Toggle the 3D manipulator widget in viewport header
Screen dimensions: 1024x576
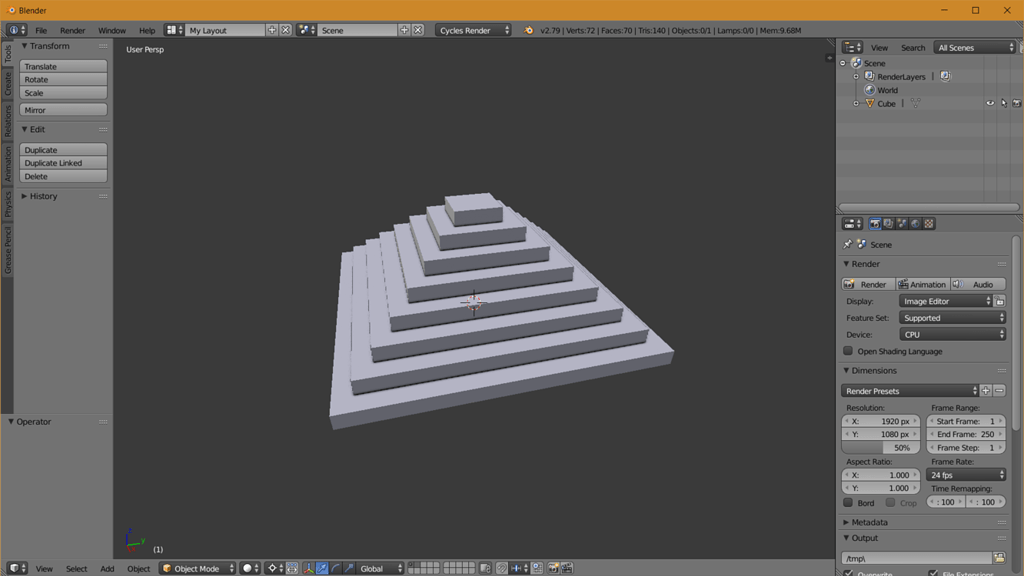click(309, 567)
